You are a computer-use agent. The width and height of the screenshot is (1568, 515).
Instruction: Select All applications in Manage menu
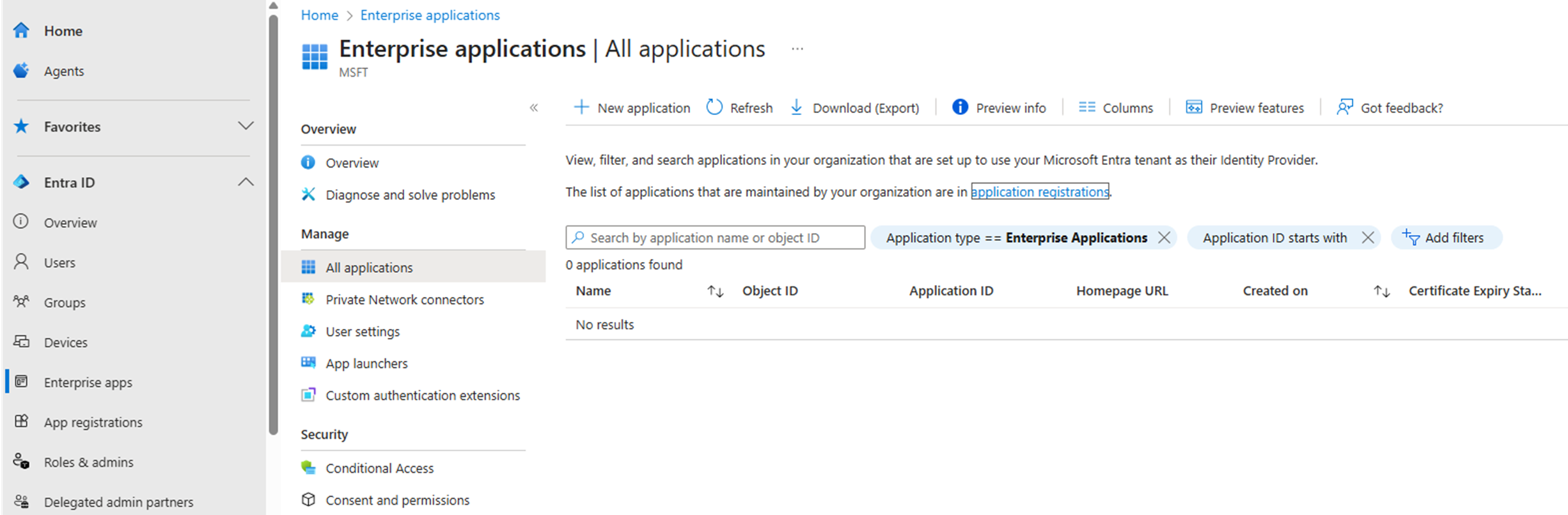(413, 267)
